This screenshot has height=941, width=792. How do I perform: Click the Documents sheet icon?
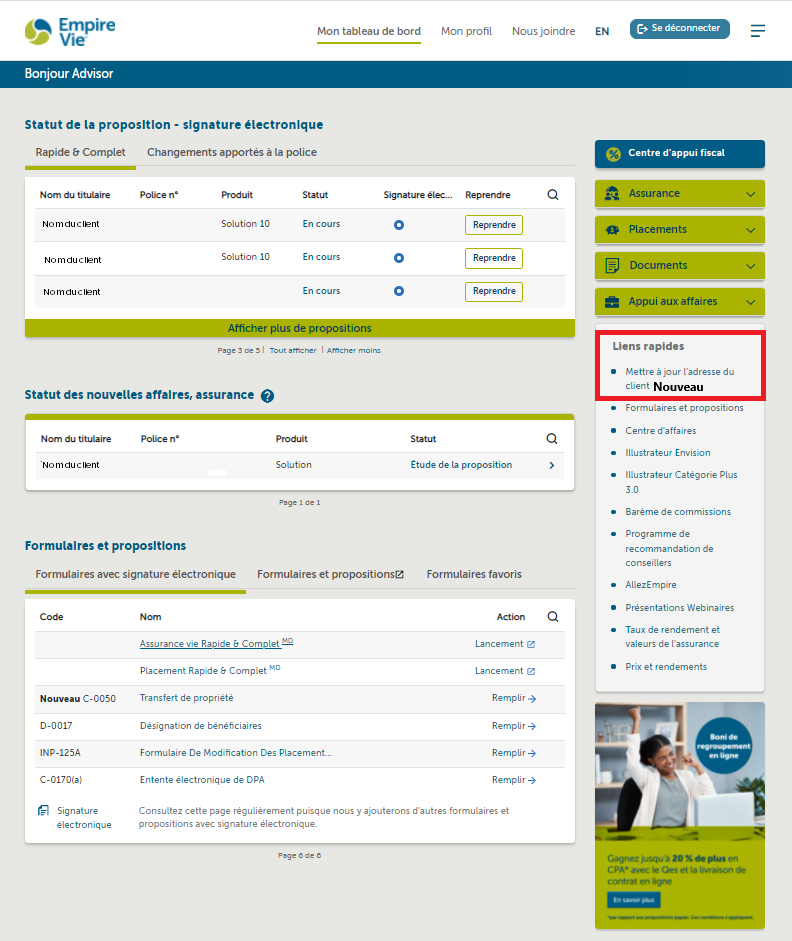(x=612, y=266)
